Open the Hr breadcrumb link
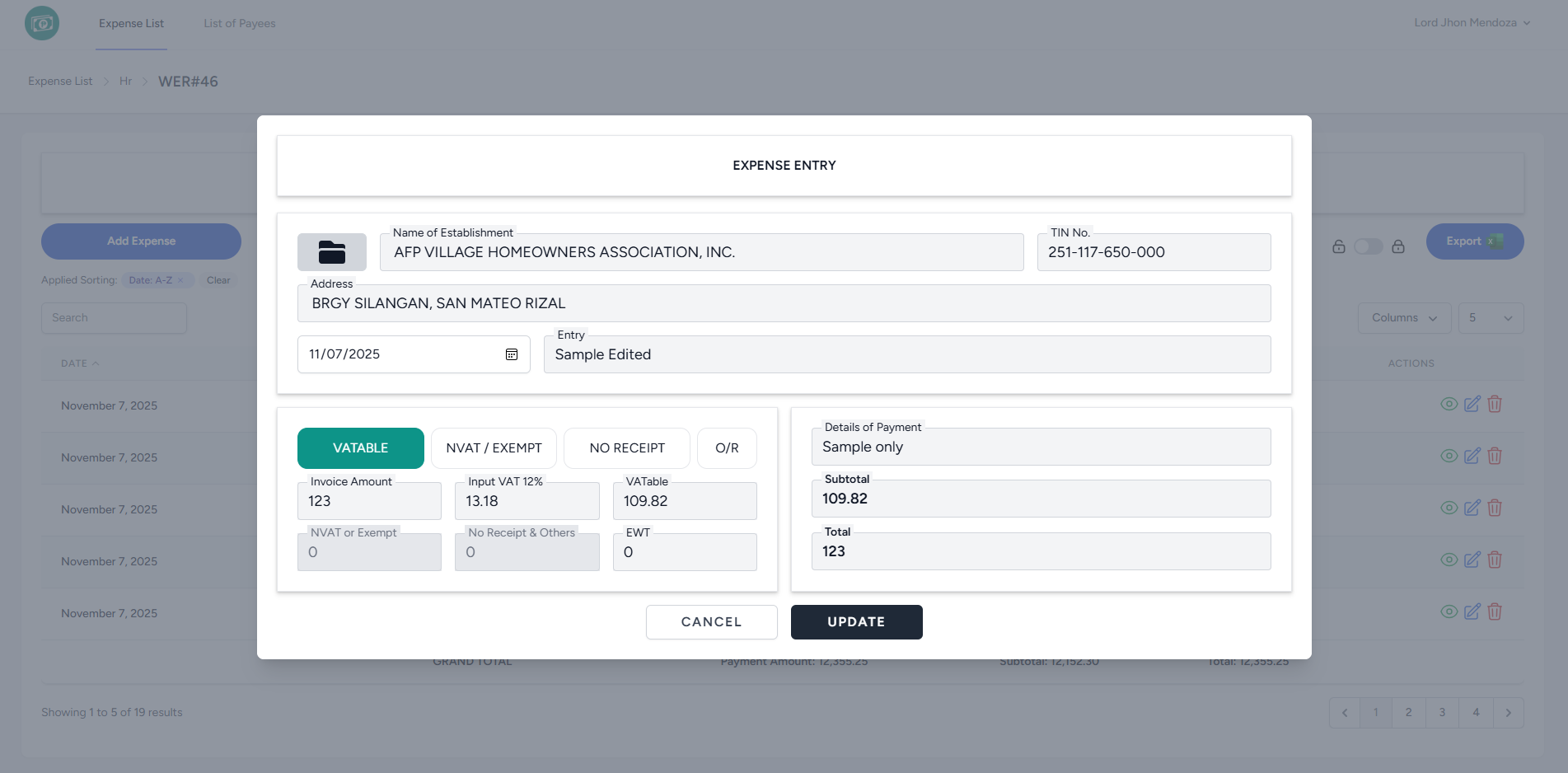The width and height of the screenshot is (1568, 773). tap(125, 82)
